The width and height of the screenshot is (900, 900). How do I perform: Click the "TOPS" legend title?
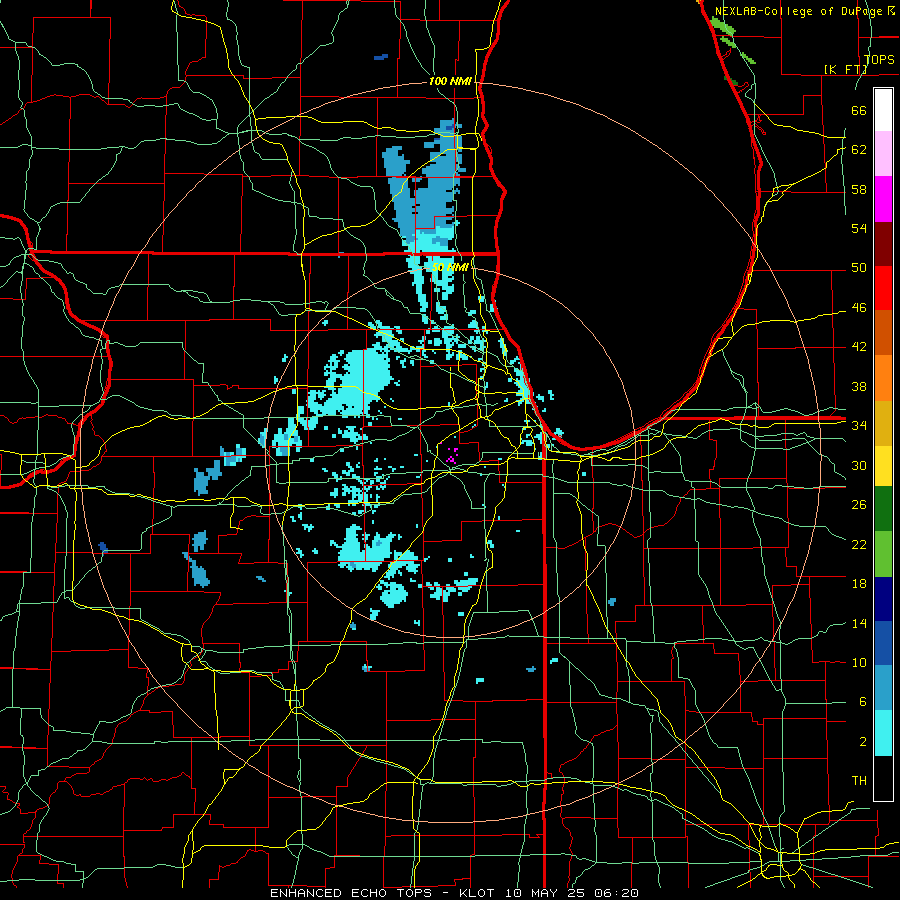(x=879, y=60)
